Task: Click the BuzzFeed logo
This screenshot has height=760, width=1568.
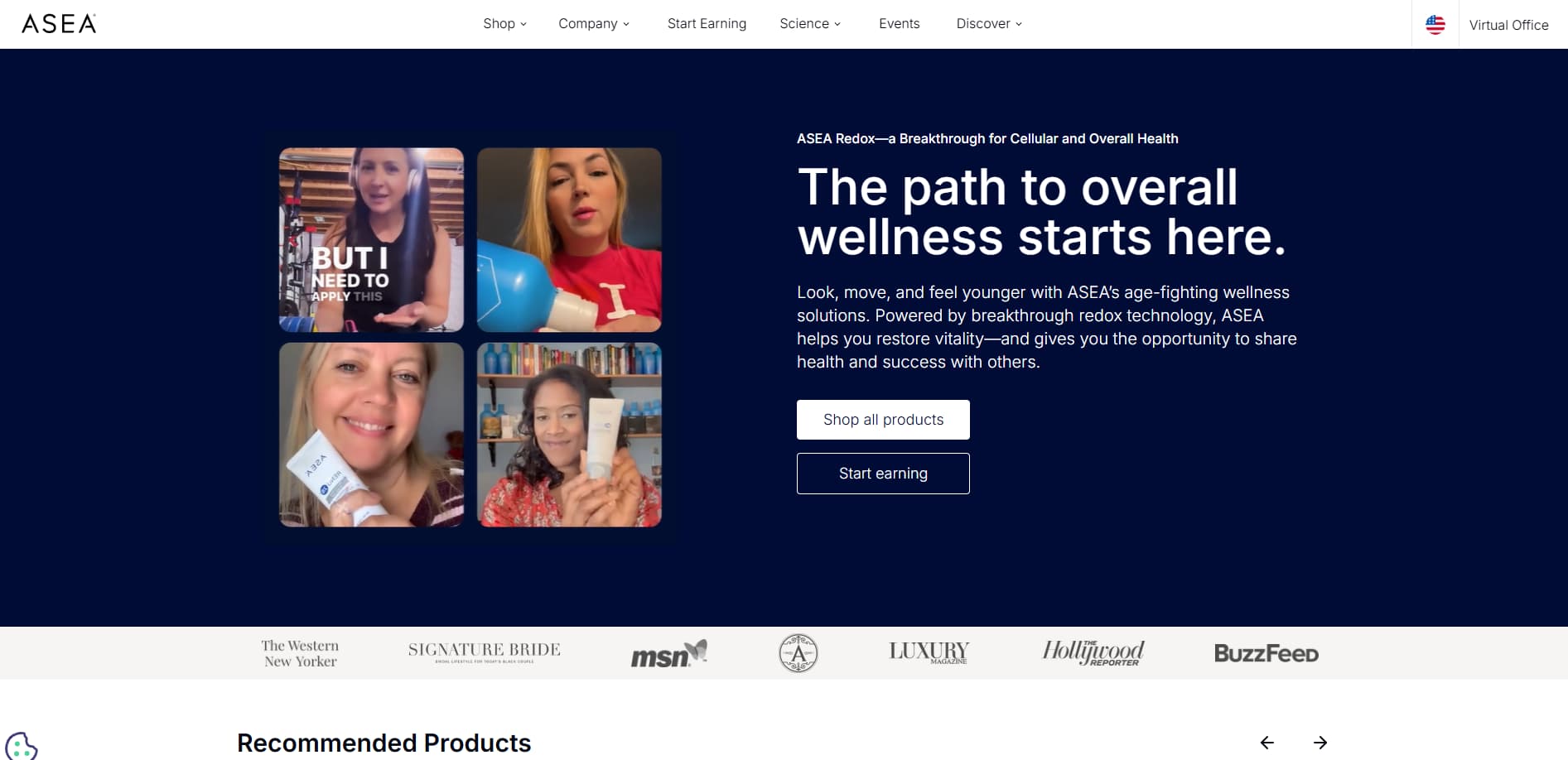Action: click(1266, 653)
